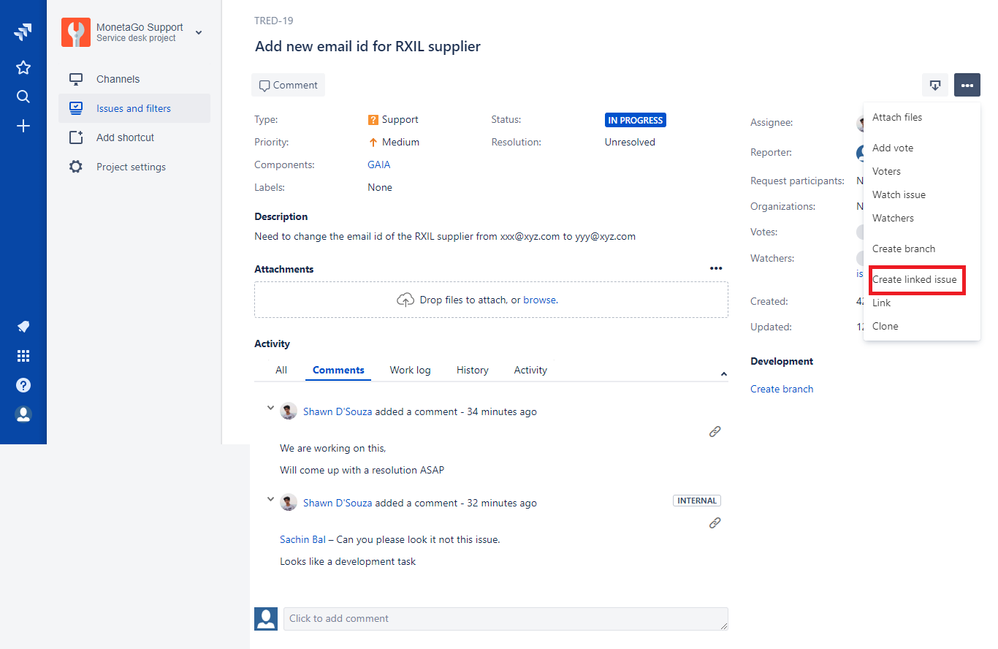Open the app switcher grid icon
The image size is (998, 649).
(23, 356)
